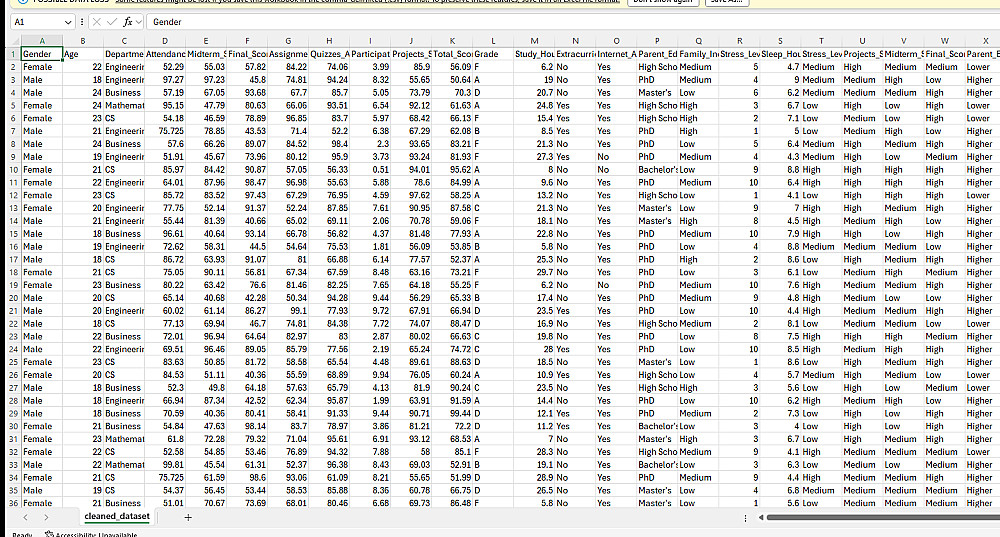Click the accessibility checker icon in status bar
1000x537 pixels.
coord(49,534)
